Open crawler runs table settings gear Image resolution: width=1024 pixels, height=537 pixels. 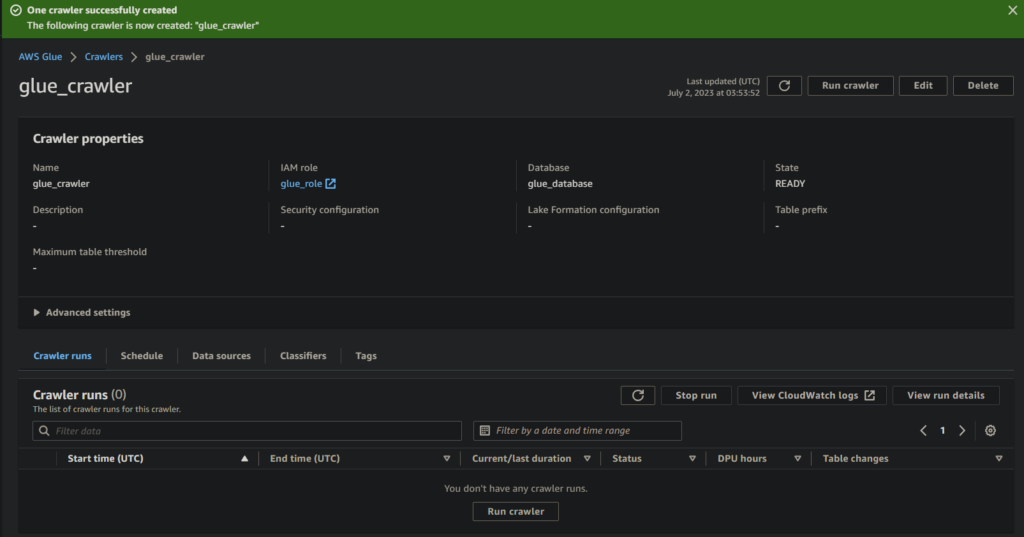click(990, 431)
